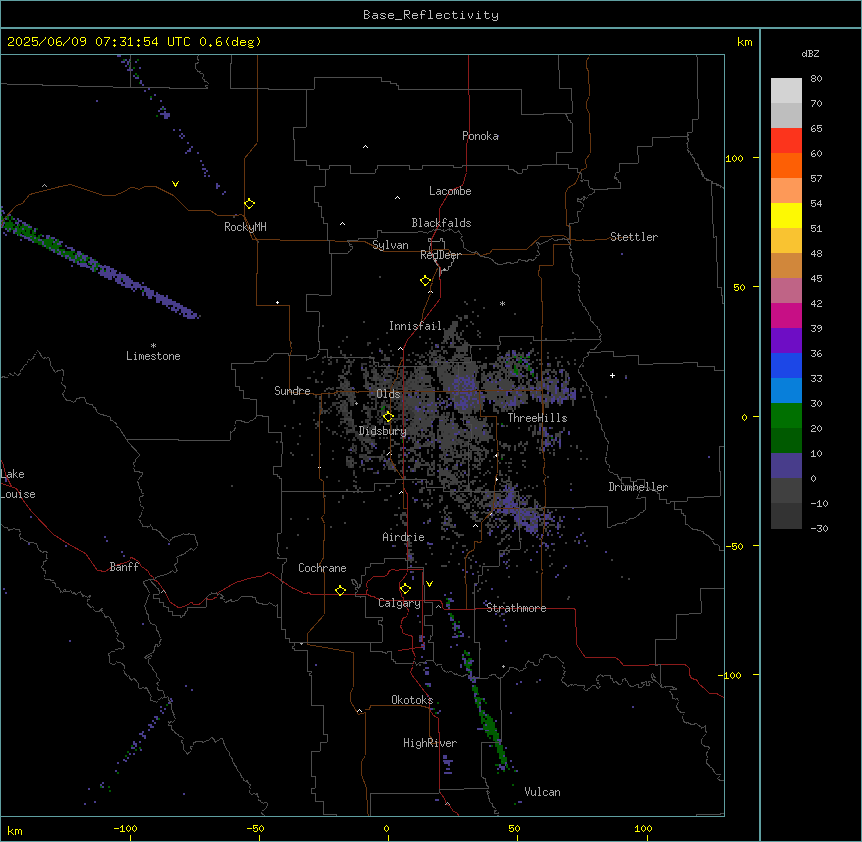Click the RedDeer city label
Image resolution: width=862 pixels, height=842 pixels.
click(440, 255)
